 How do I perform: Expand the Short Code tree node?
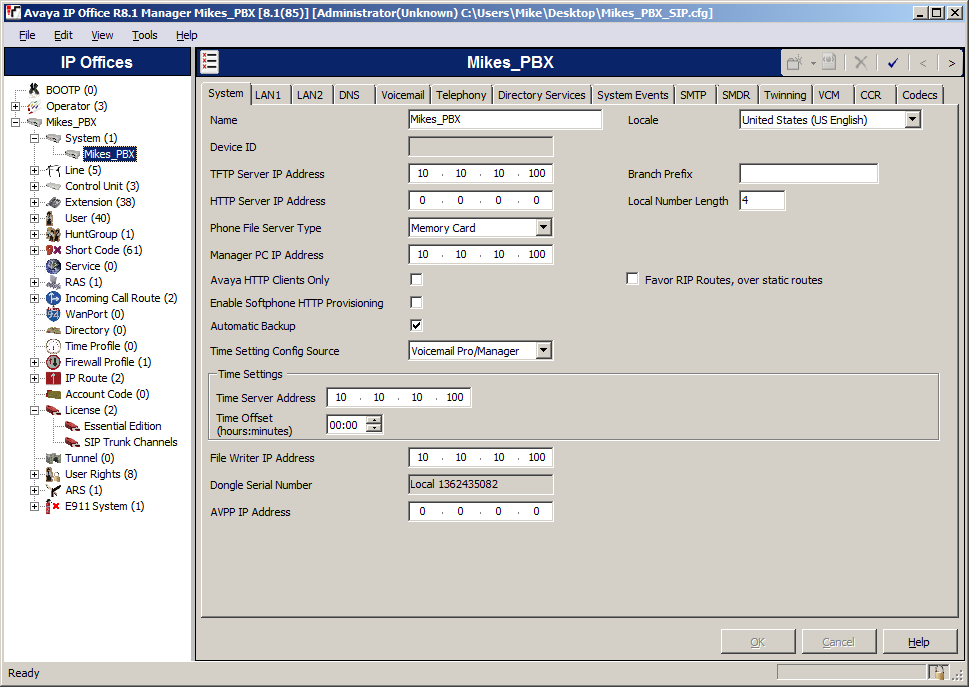(35, 250)
